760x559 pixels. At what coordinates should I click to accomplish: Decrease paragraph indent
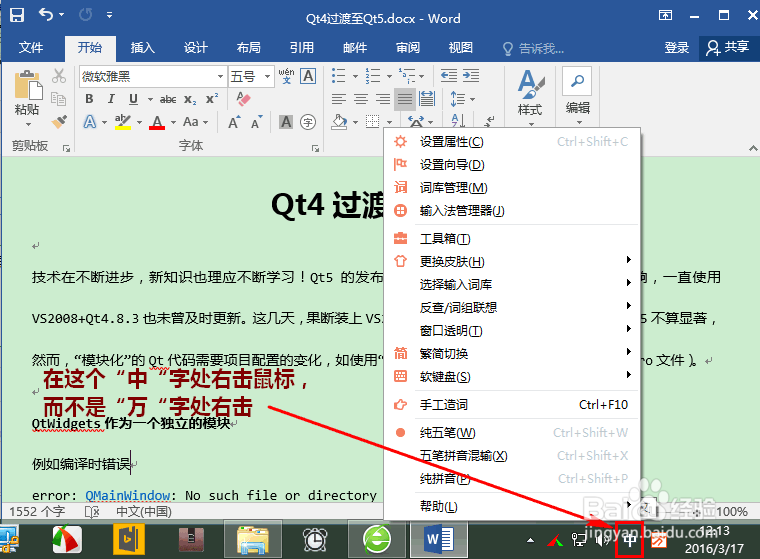coord(449,75)
